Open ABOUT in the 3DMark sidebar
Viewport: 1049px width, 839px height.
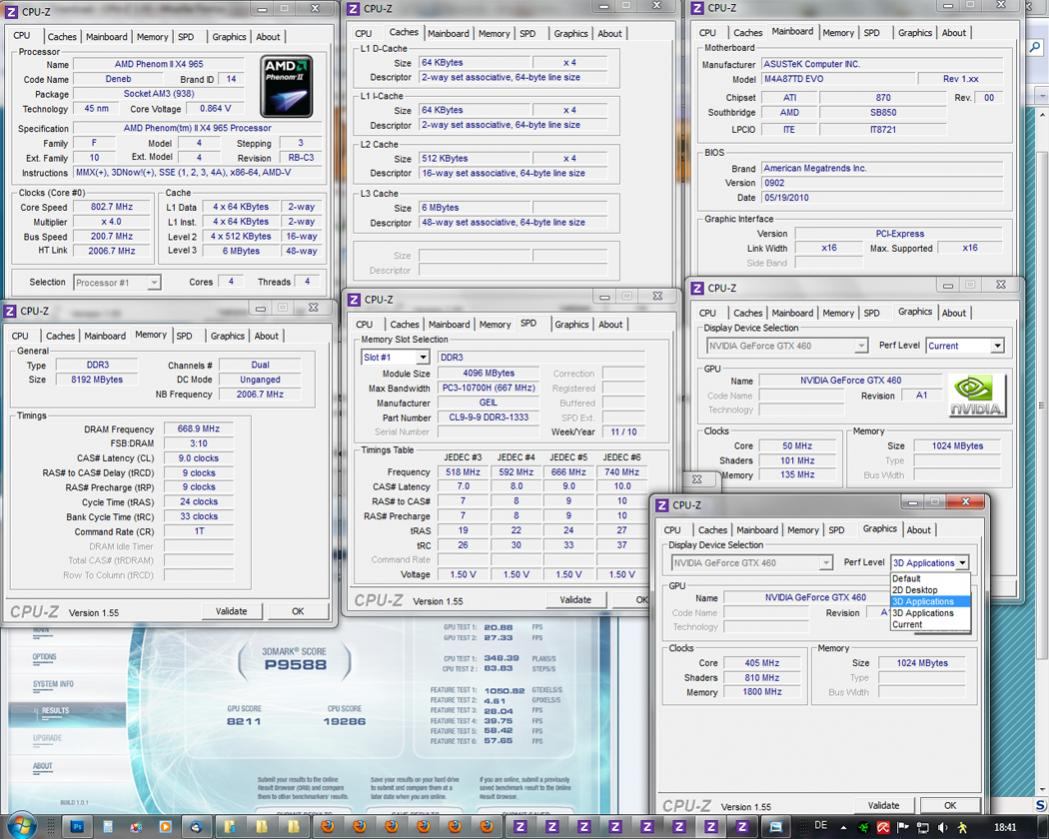tap(42, 766)
